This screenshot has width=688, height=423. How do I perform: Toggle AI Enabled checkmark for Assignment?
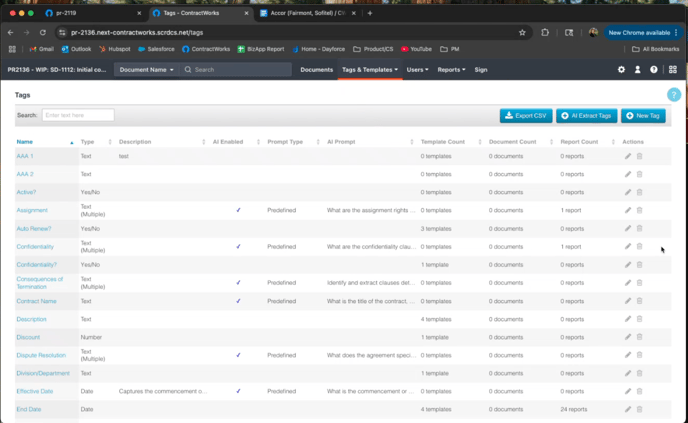click(x=238, y=210)
